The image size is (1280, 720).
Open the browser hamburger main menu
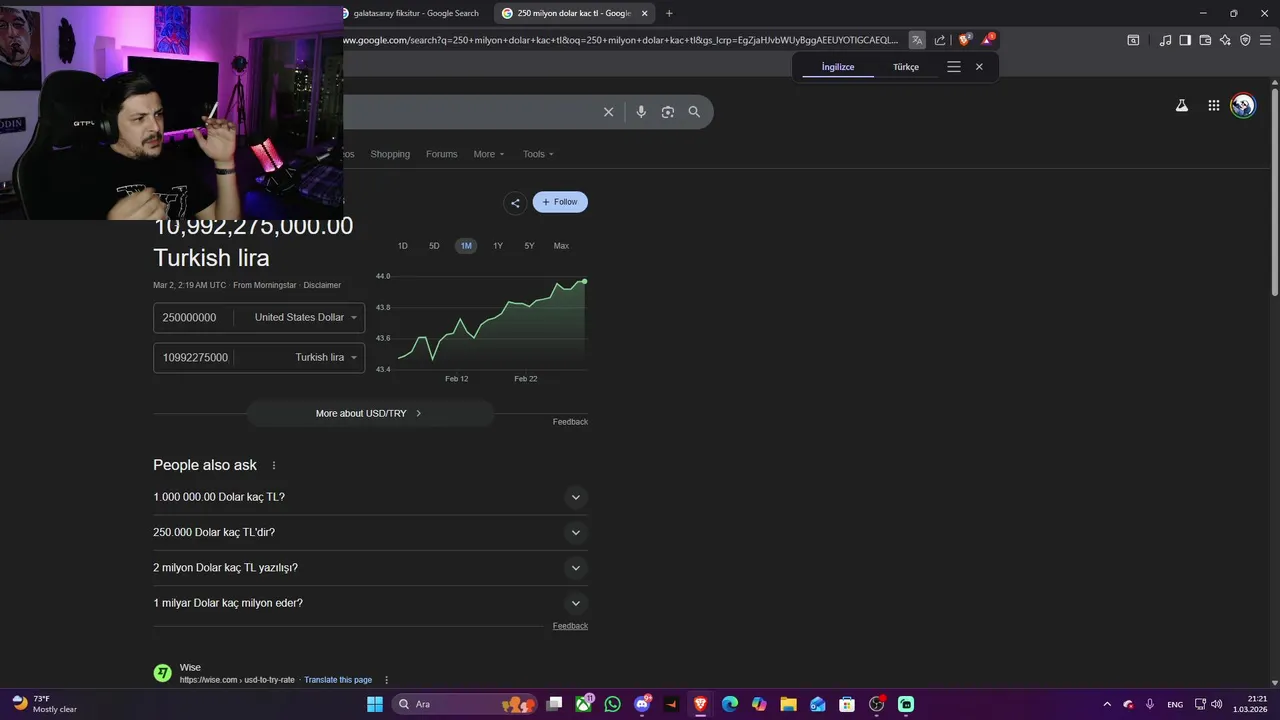point(1266,40)
